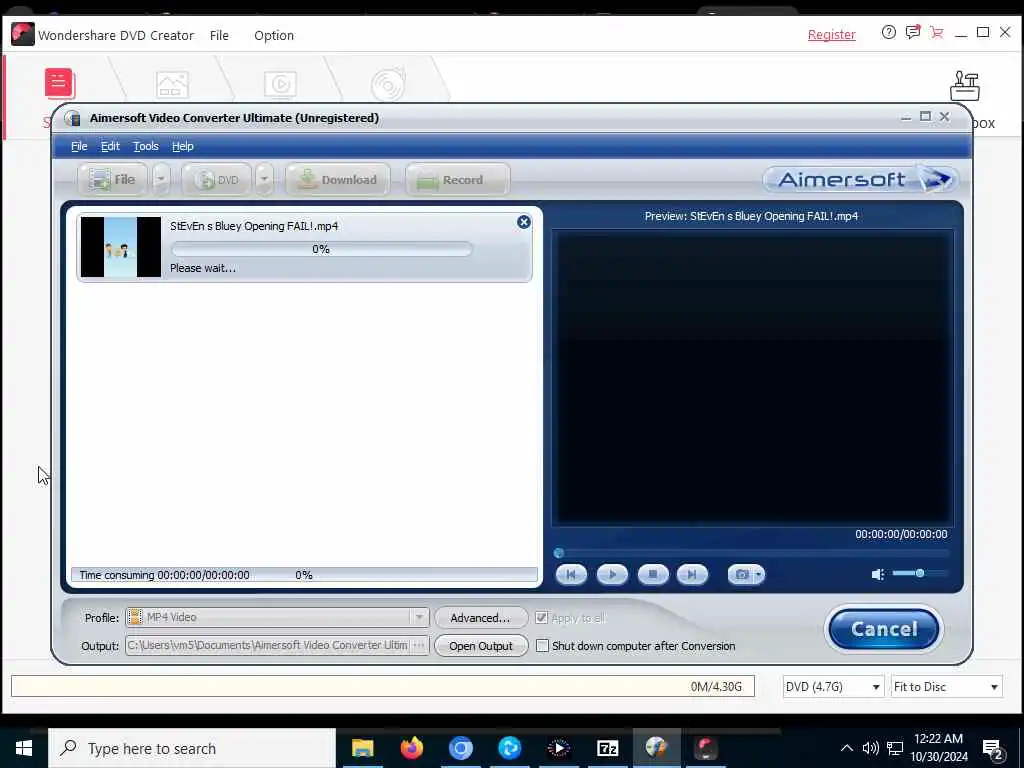Open the DVD (4.7G) disc type dropdown
This screenshot has height=768, width=1024.
833,686
